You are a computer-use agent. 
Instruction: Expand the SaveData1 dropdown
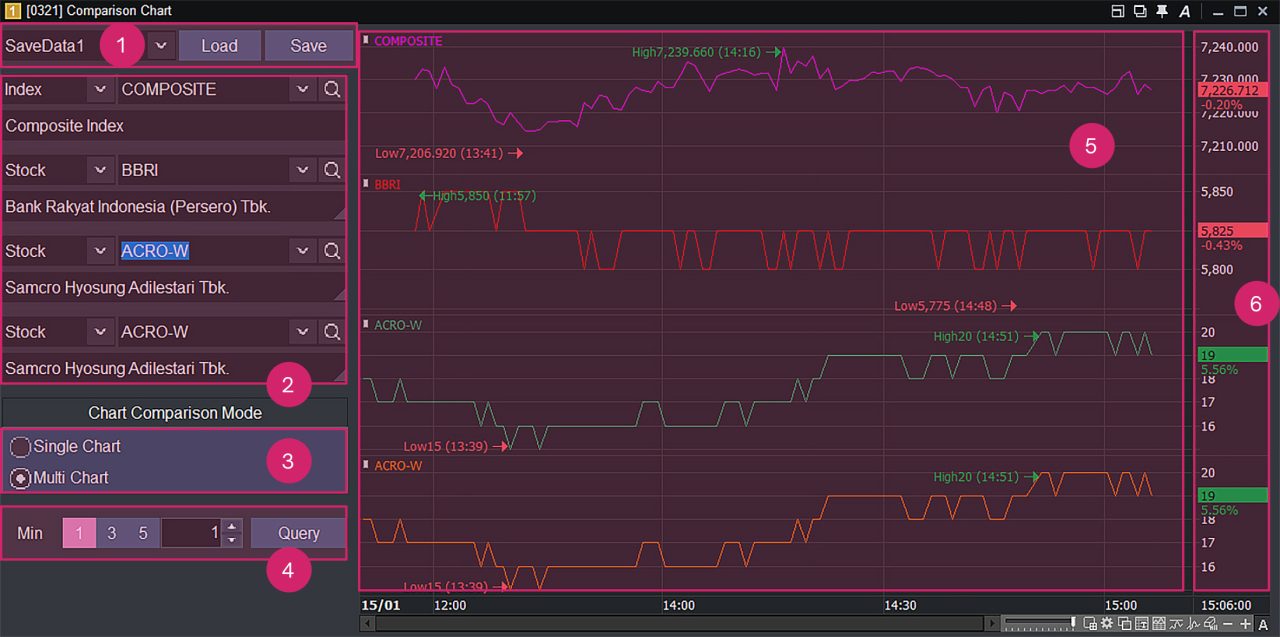(x=161, y=46)
